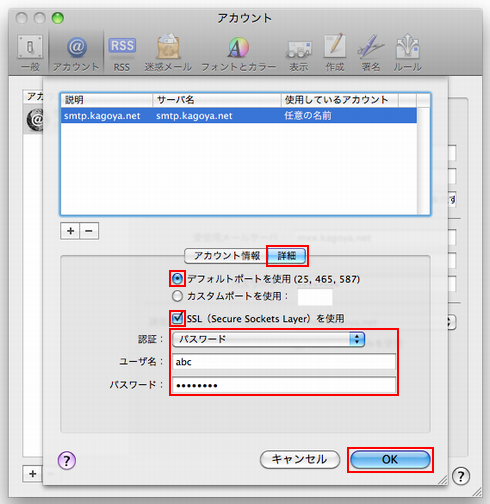Remove selected SMTP server with minus button
Viewport: 490px width, 504px height.
coord(89,231)
